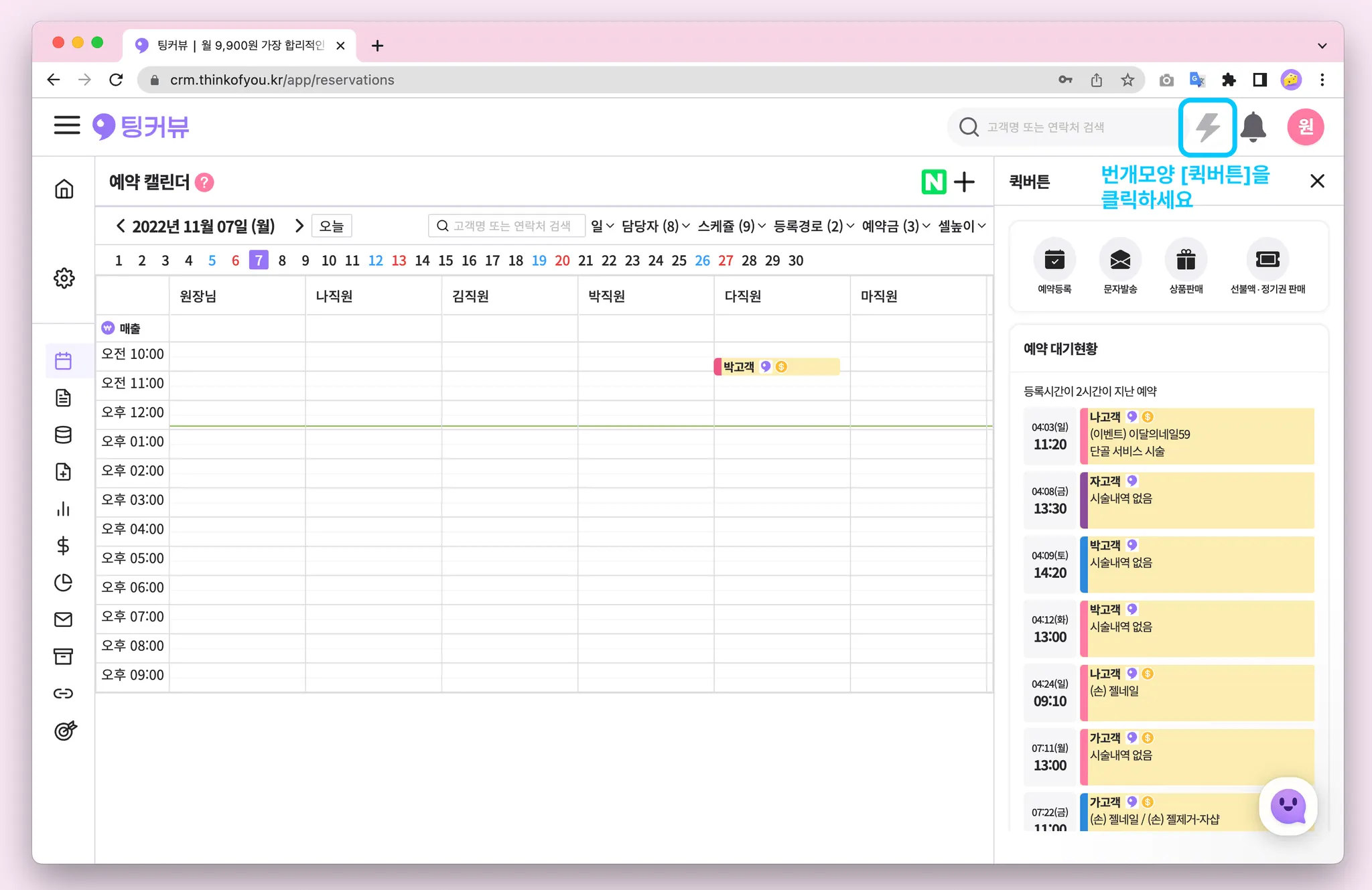Click 선불액·정기권 판매 ticket icon

1267,260
